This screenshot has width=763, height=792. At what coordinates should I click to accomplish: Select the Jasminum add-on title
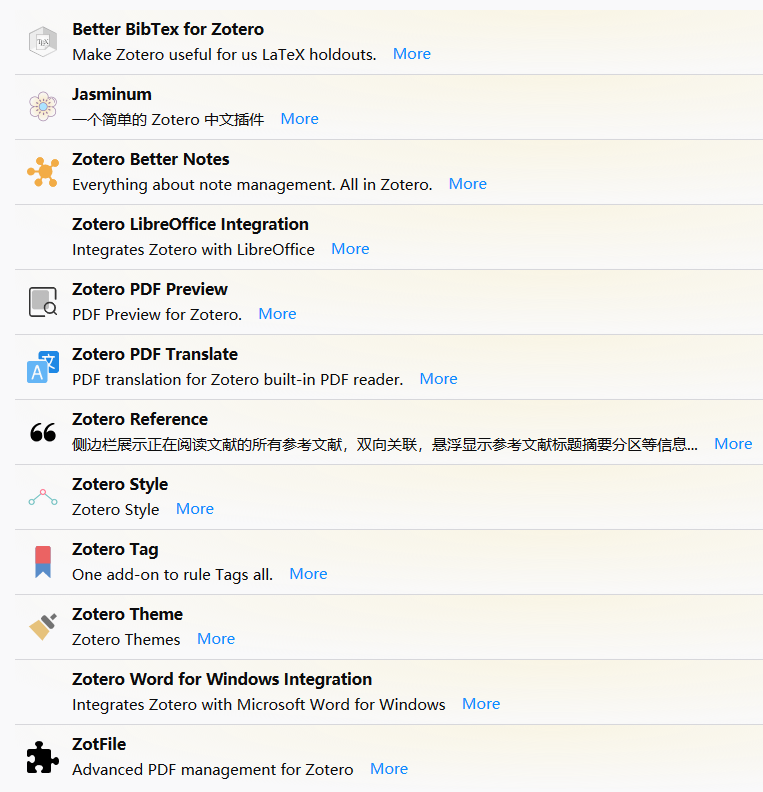coord(112,94)
